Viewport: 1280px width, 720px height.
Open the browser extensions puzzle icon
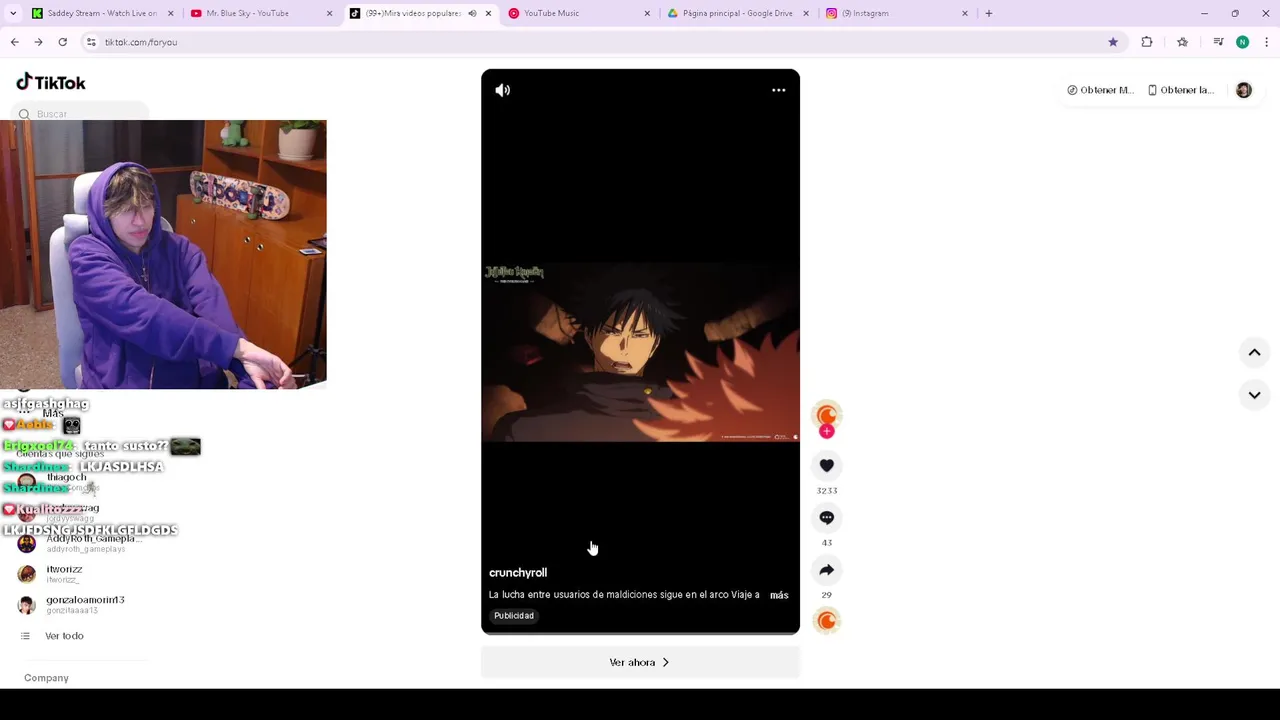[1147, 42]
